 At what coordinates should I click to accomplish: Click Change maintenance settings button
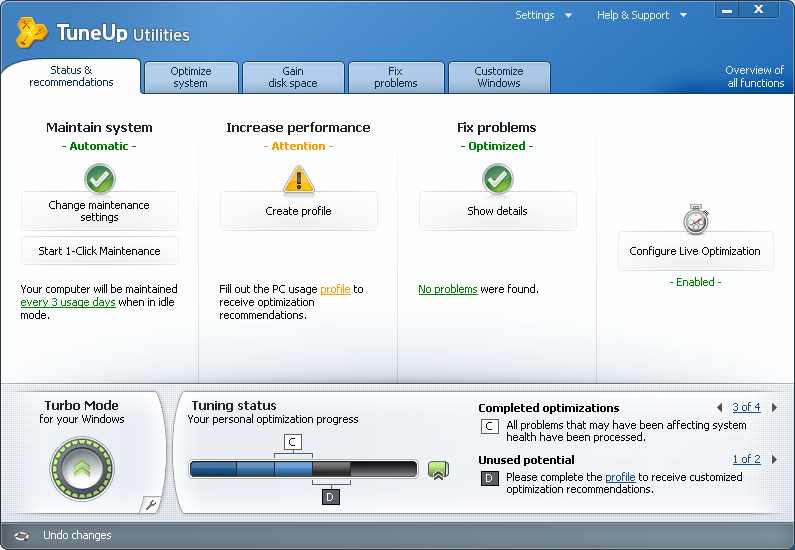click(x=99, y=211)
